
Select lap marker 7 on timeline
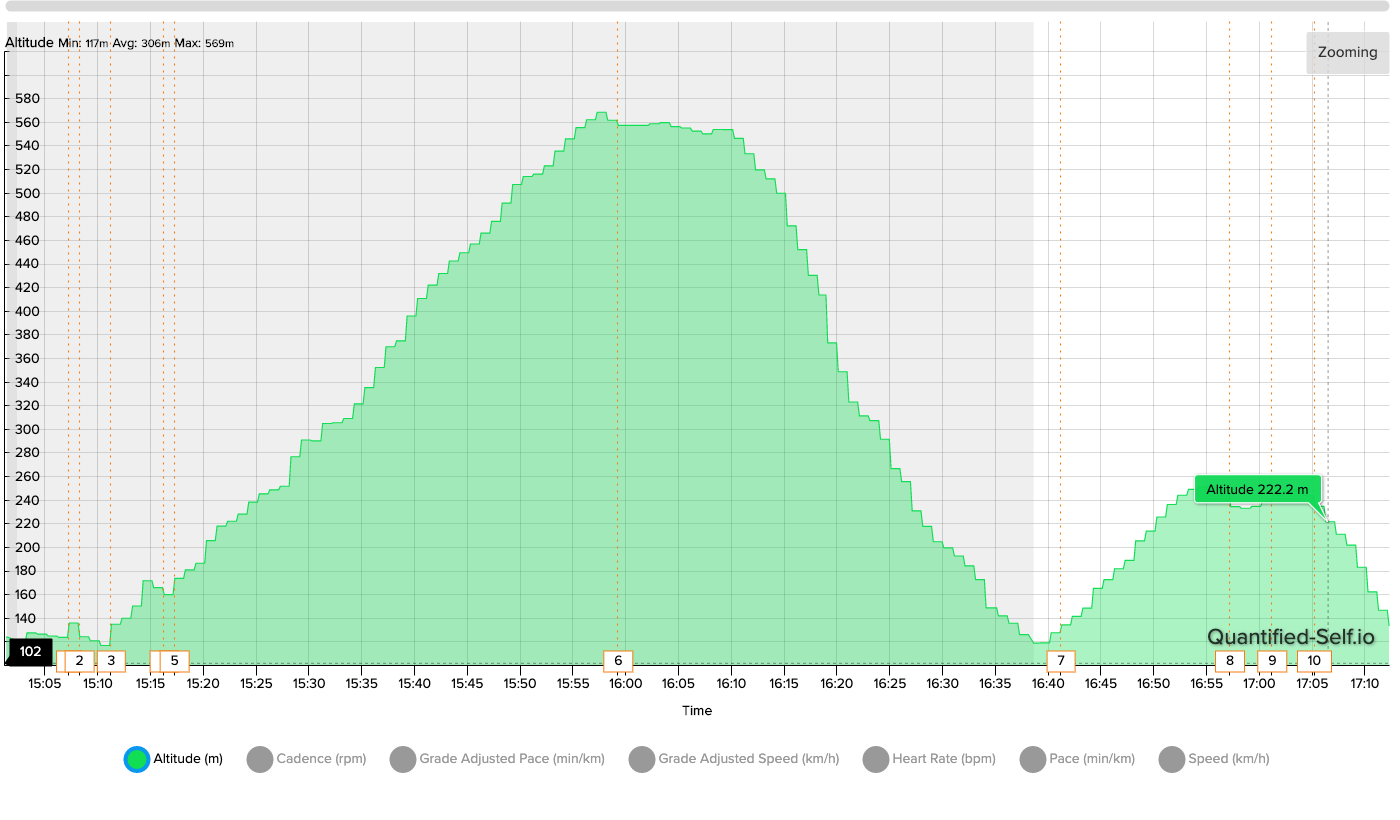[1060, 661]
